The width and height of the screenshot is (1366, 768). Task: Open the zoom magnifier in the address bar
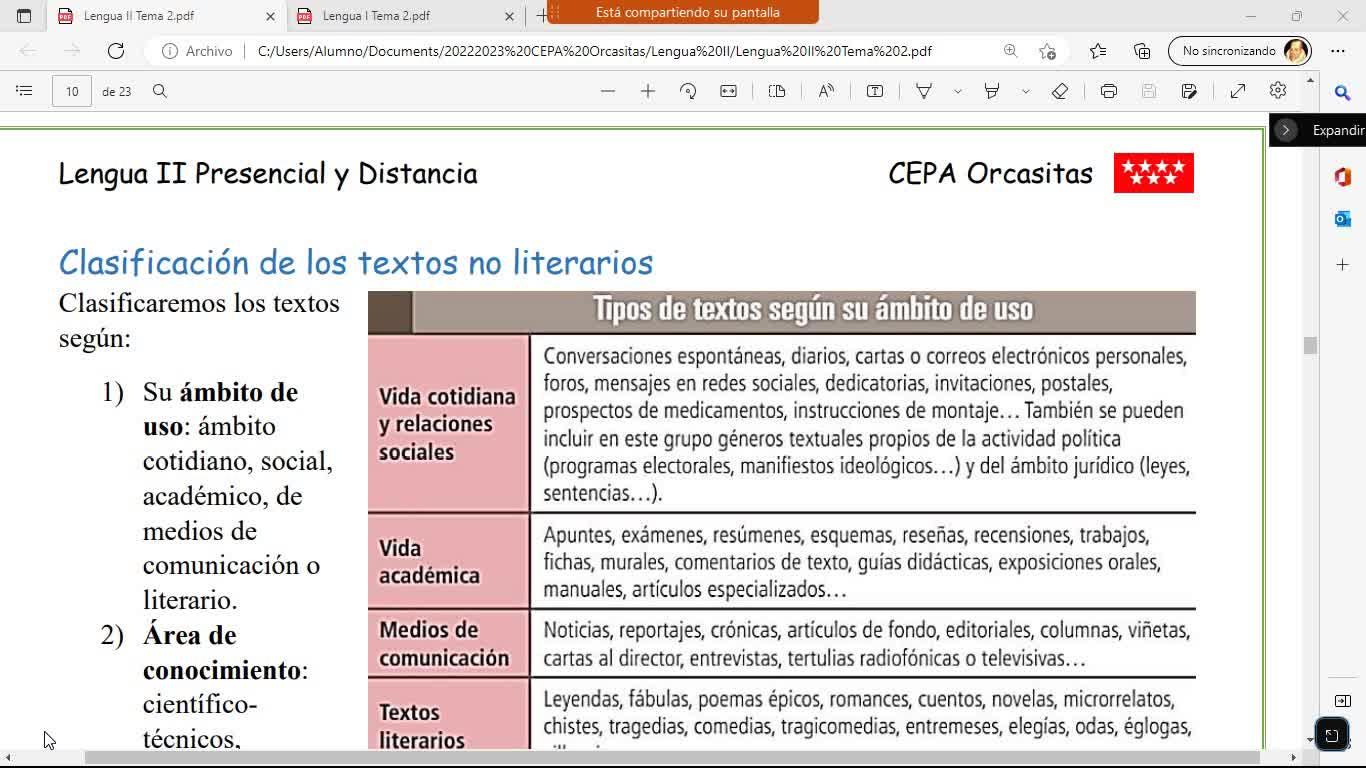tap(1010, 51)
